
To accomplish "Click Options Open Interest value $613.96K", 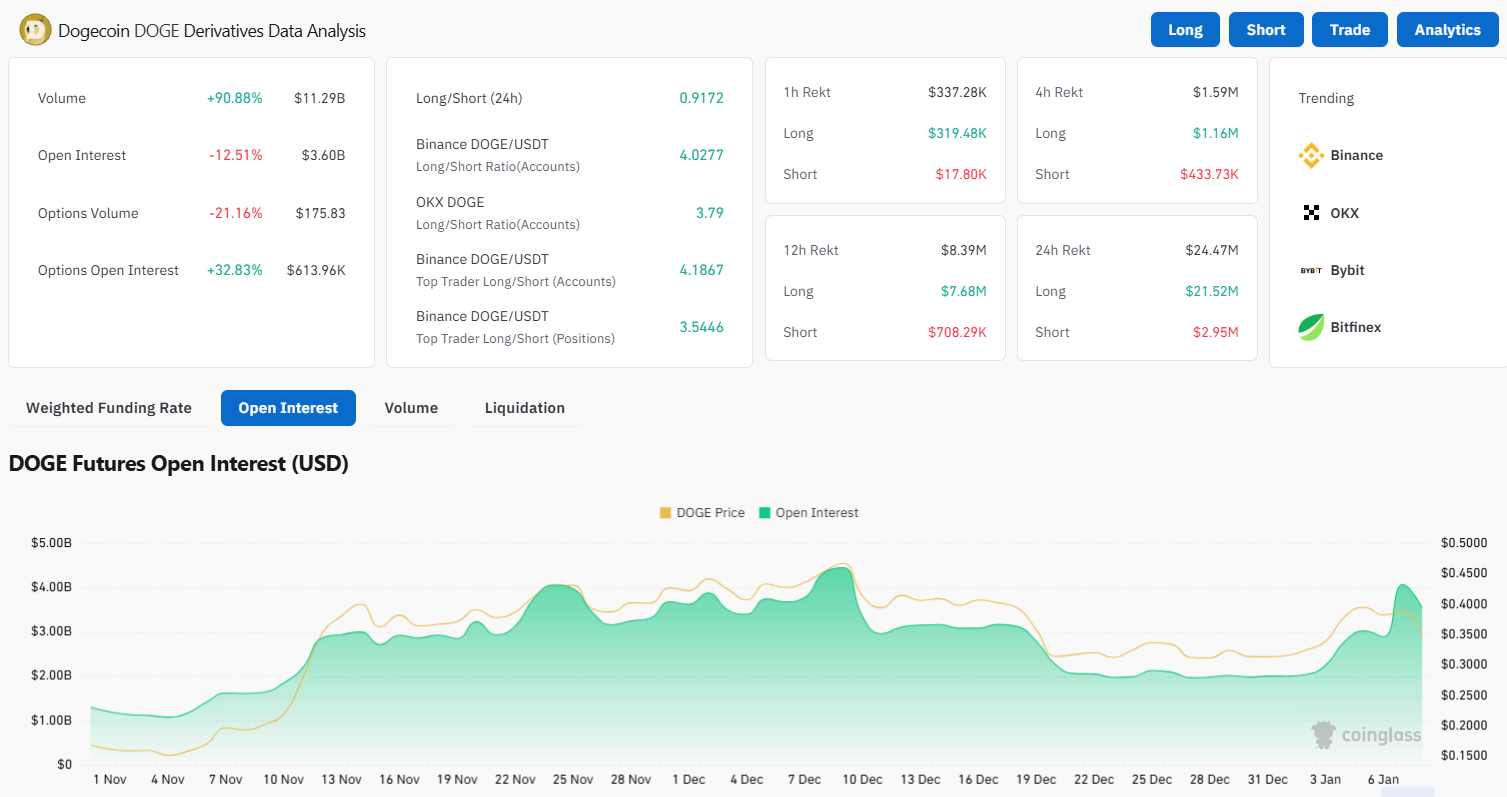I will (316, 270).
